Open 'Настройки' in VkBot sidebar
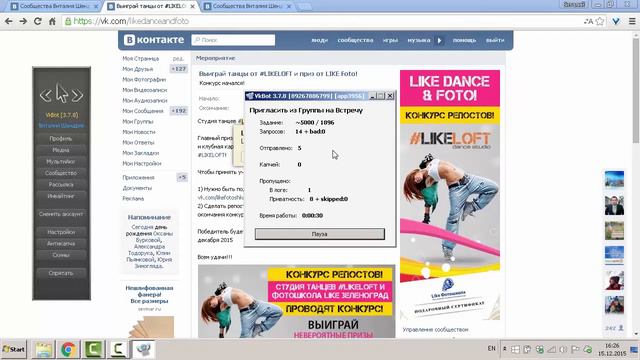 [61, 232]
